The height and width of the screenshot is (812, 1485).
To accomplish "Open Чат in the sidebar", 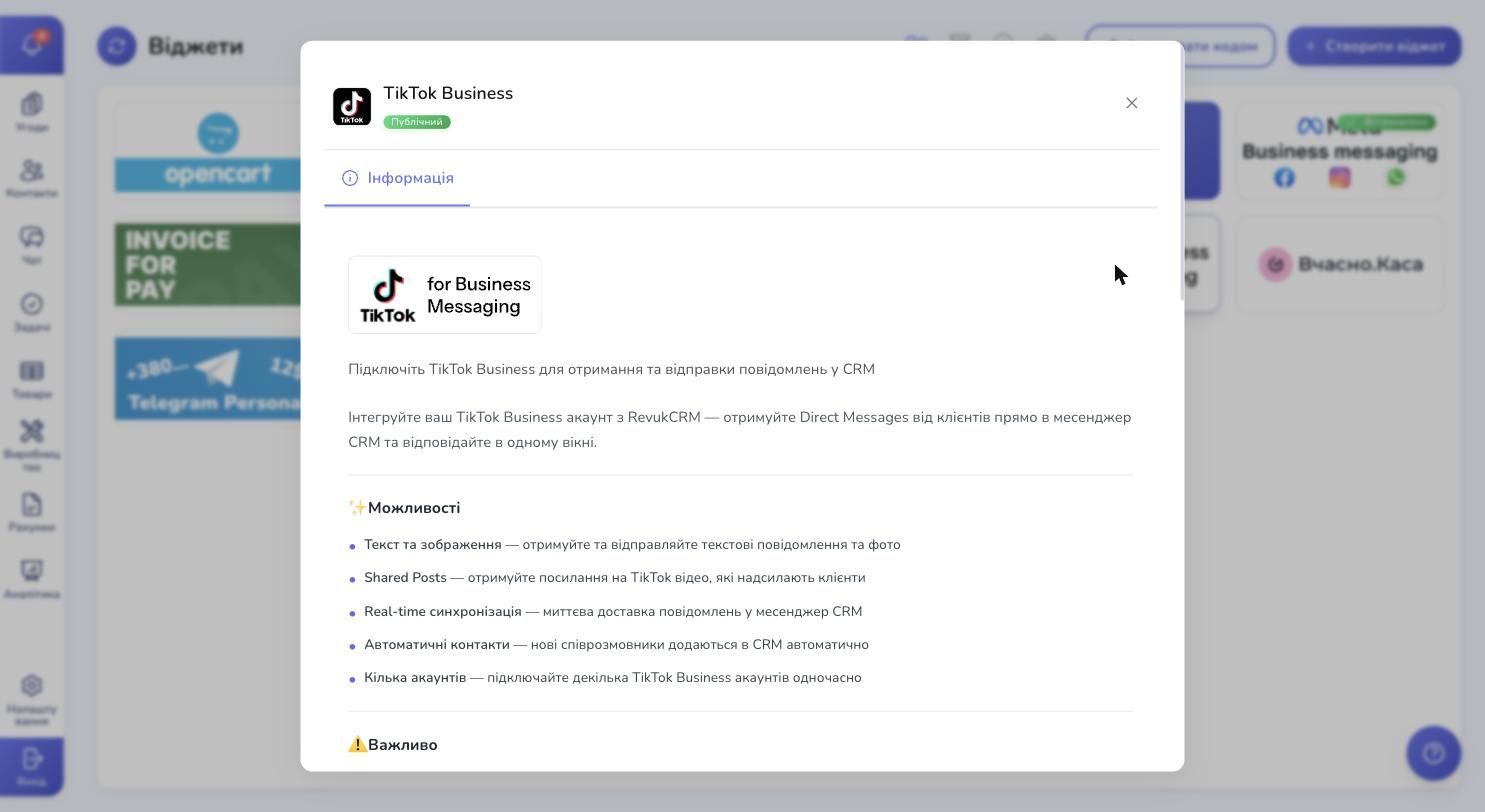I will [32, 245].
